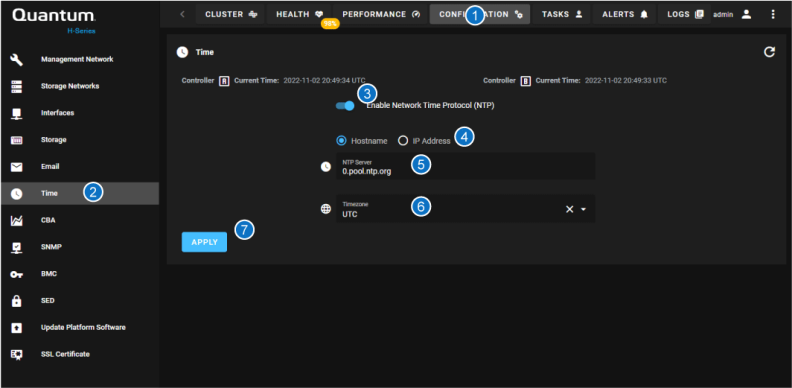Clear the Timezone selection with X
792x388 pixels.
coord(569,209)
